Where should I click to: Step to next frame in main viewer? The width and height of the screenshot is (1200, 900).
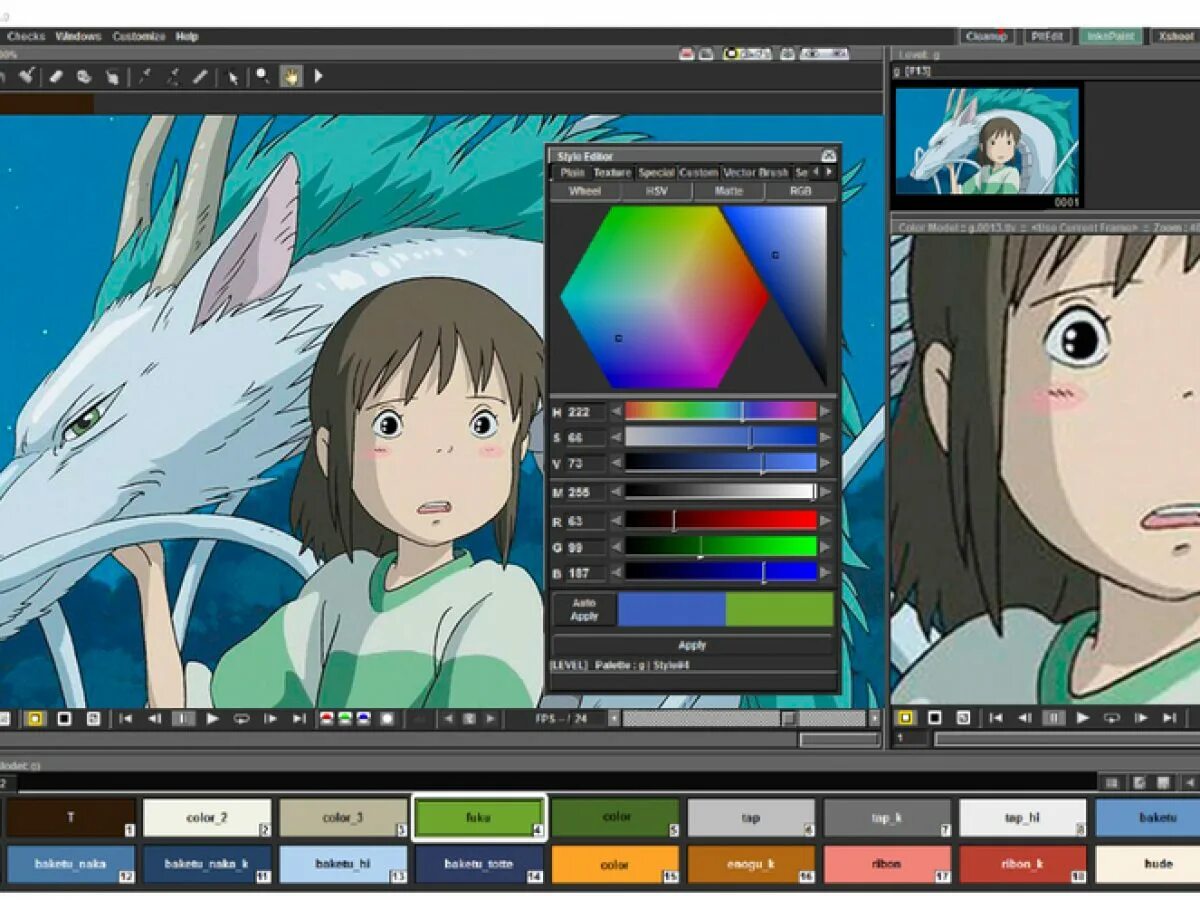[270, 718]
